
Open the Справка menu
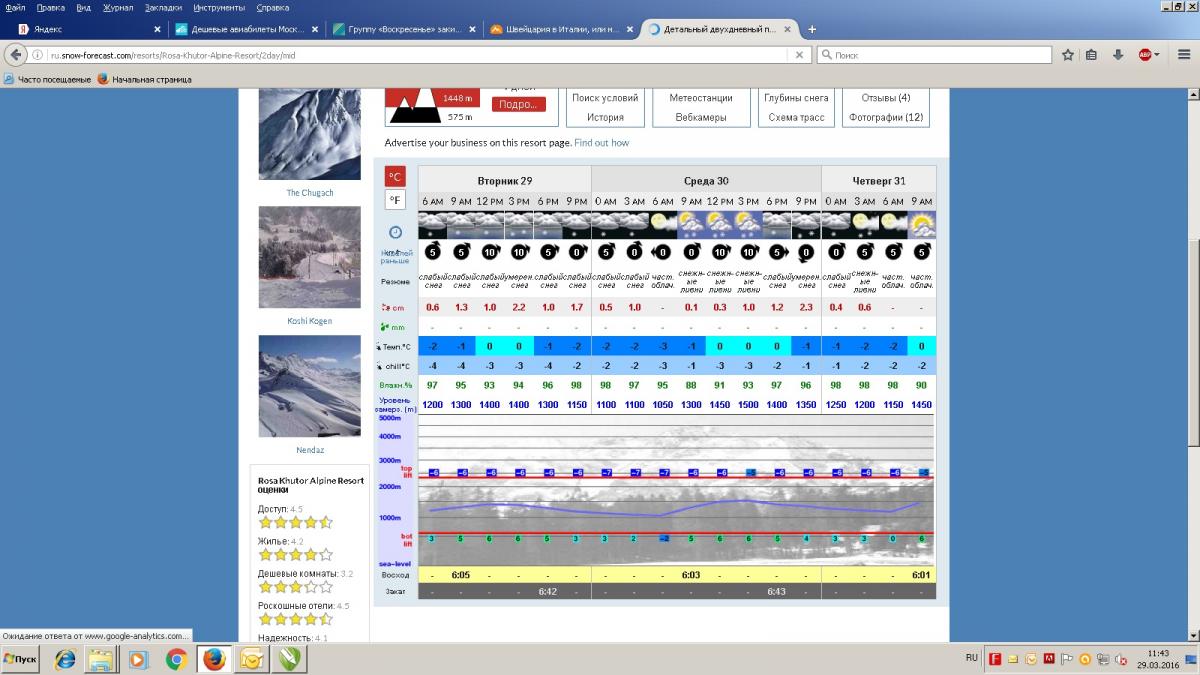(x=273, y=7)
